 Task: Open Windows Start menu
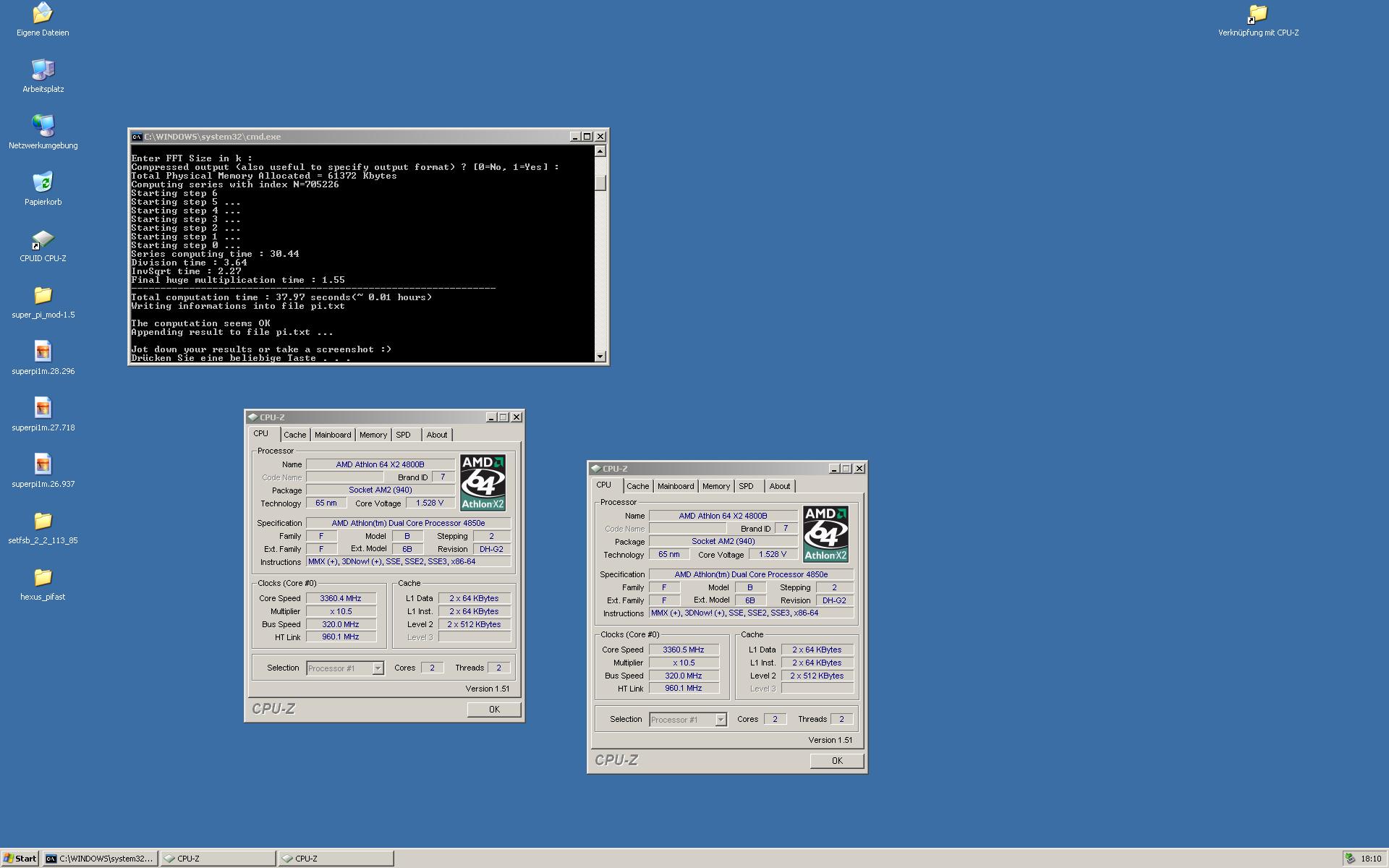[x=20, y=859]
